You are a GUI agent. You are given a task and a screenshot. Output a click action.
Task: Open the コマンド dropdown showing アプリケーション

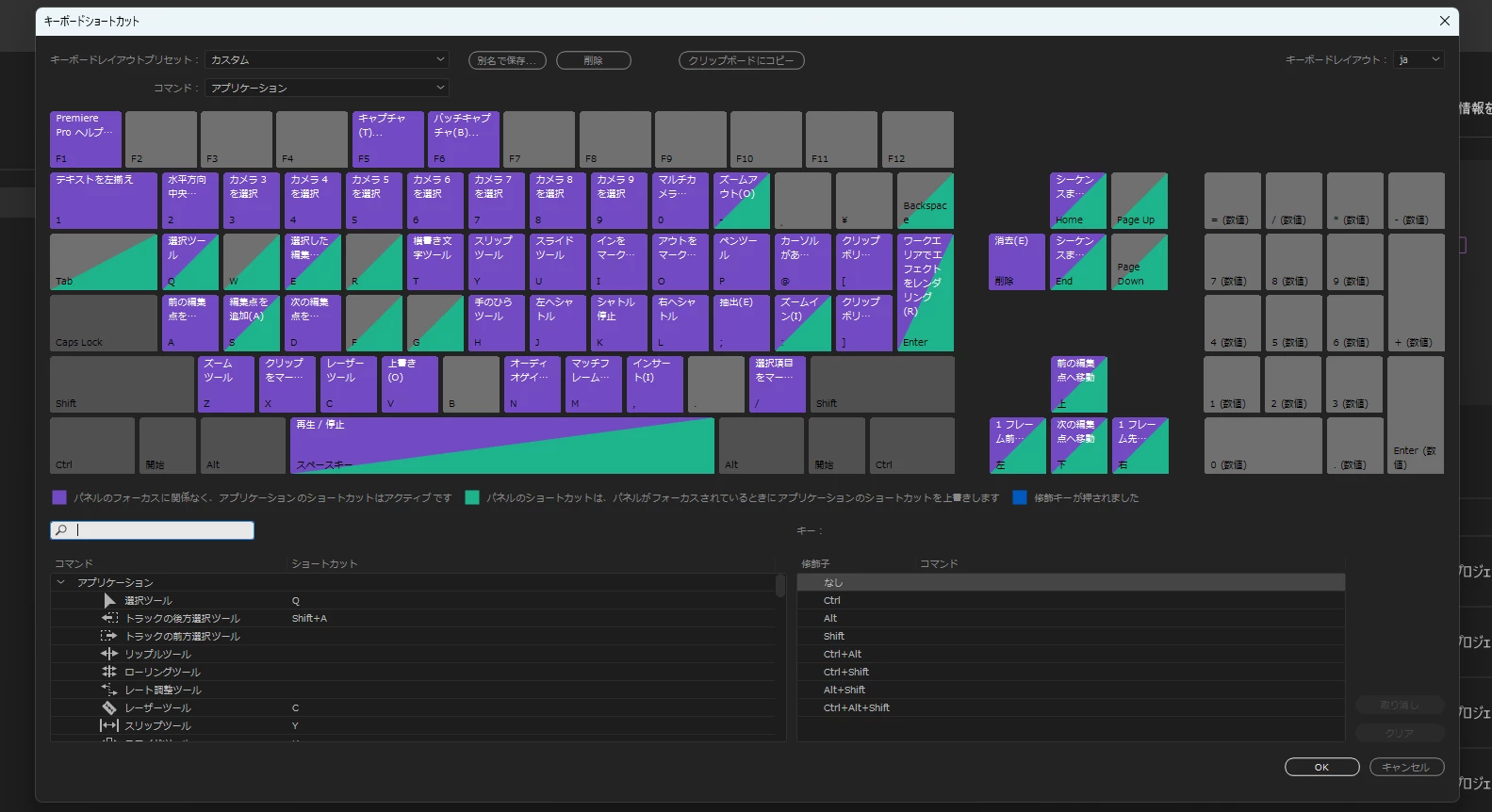pos(327,88)
